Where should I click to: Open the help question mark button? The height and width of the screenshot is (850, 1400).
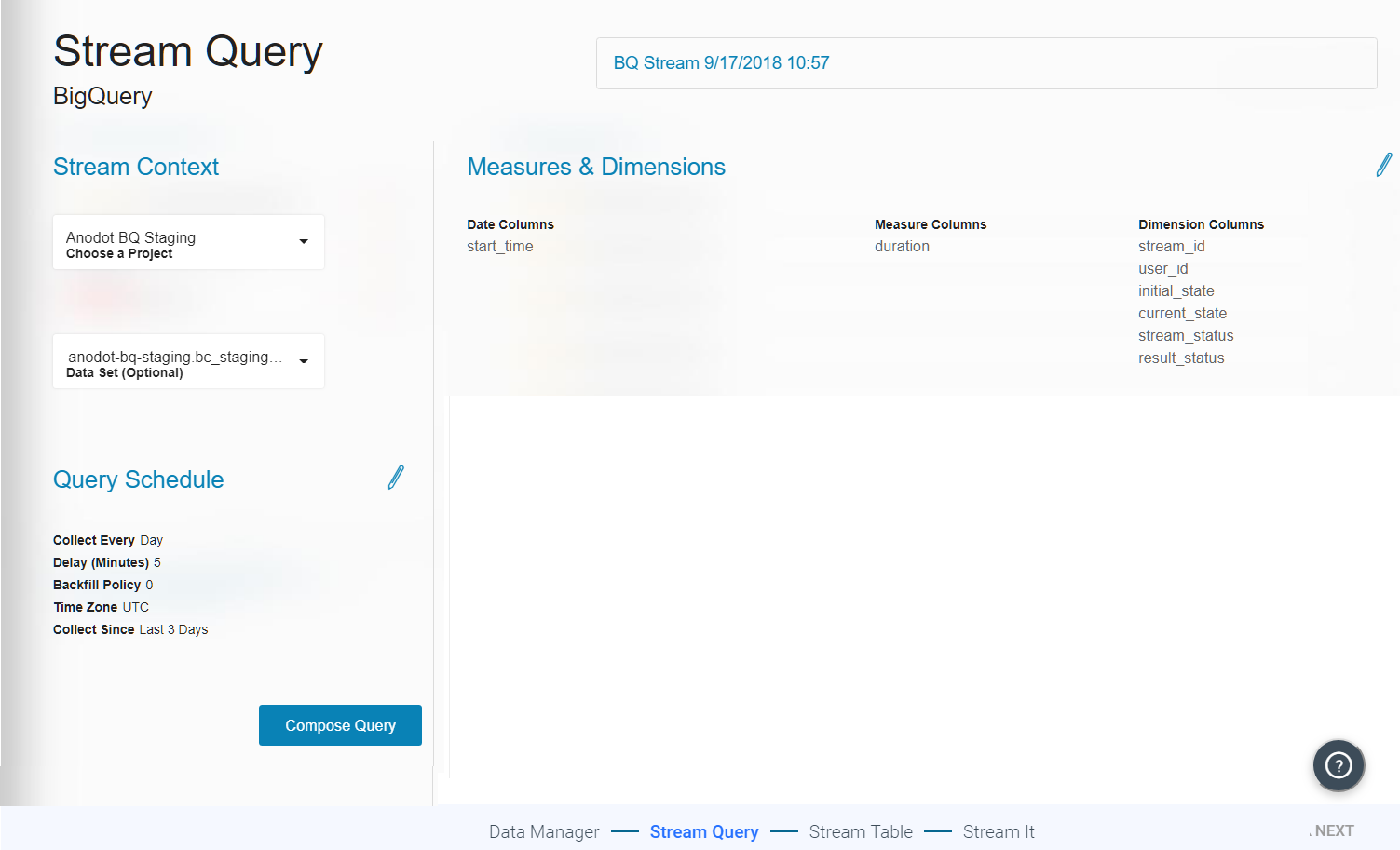pyautogui.click(x=1339, y=765)
